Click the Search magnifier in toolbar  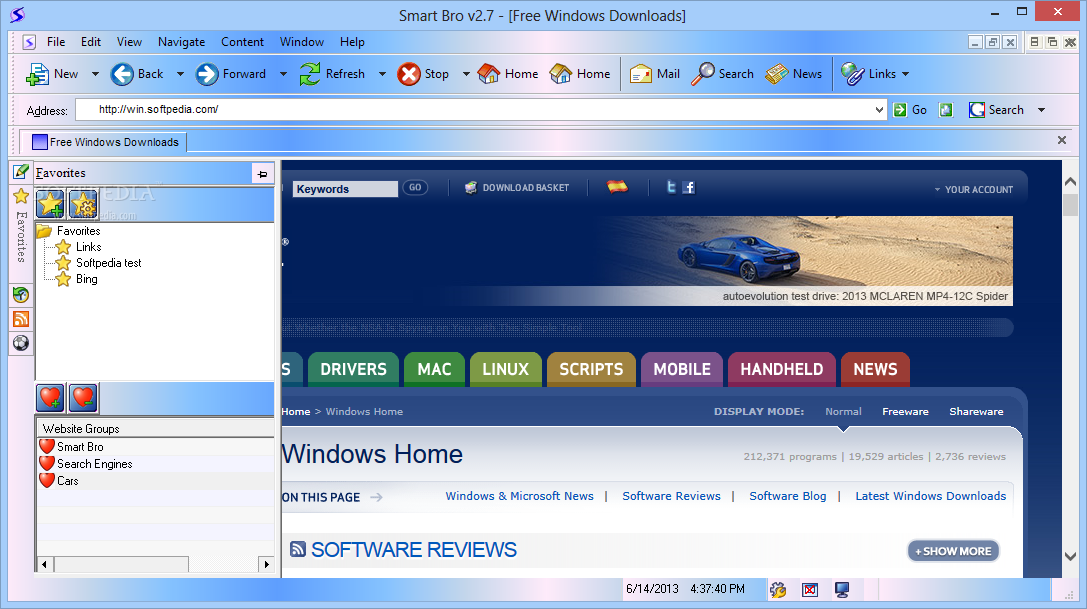click(x=702, y=74)
